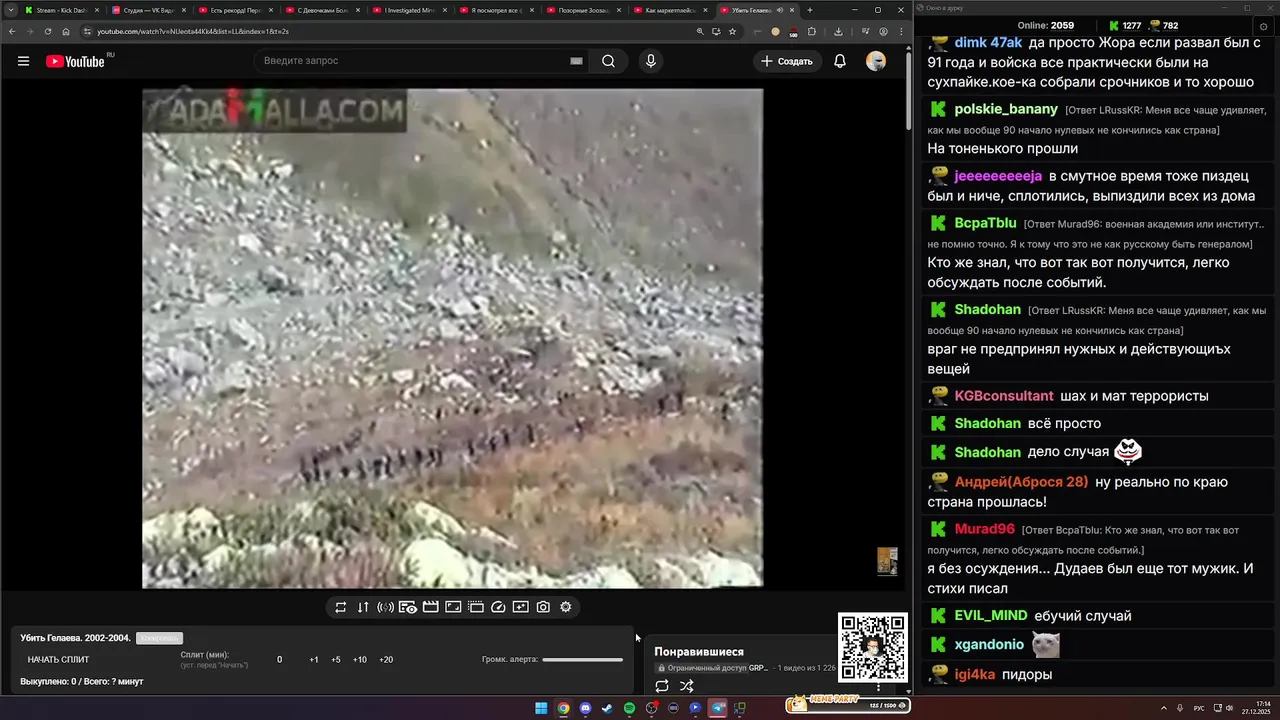Open the on-screen keyboard in search box
1280x720 pixels.
tap(576, 61)
